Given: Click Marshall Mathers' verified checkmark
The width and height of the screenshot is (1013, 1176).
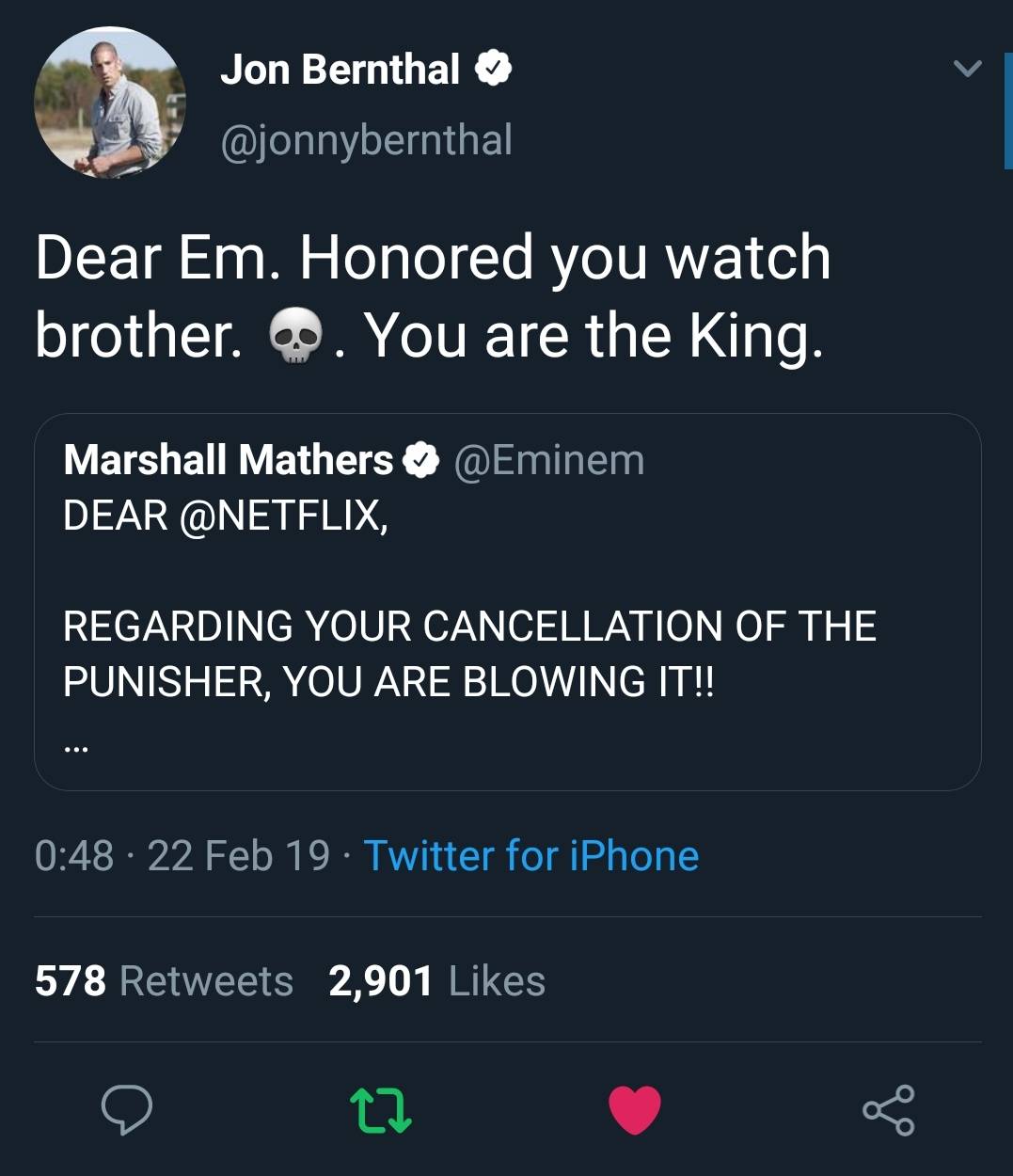Looking at the screenshot, I should tap(423, 460).
